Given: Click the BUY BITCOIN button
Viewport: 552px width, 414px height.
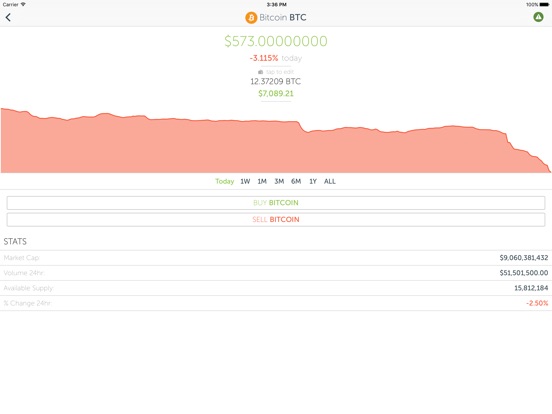Looking at the screenshot, I should (x=276, y=203).
